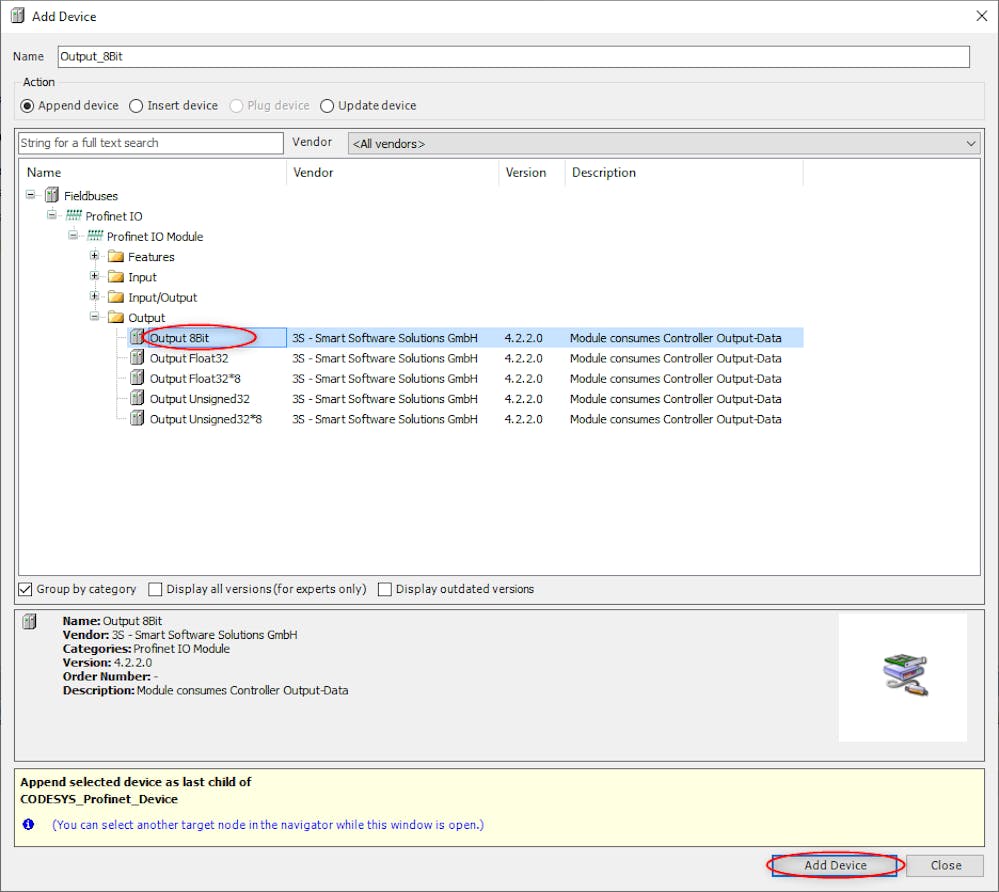This screenshot has width=999, height=892.
Task: Open the Vendor All vendors dropdown
Action: point(663,143)
